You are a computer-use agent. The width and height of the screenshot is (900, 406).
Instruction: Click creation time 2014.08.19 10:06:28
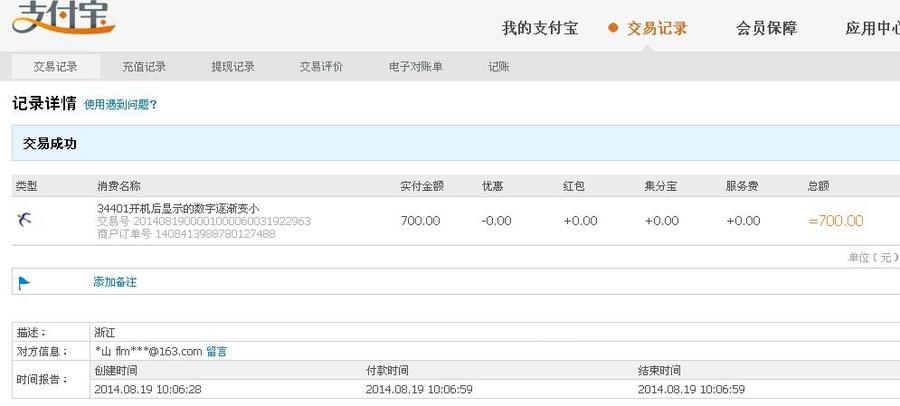point(148,389)
